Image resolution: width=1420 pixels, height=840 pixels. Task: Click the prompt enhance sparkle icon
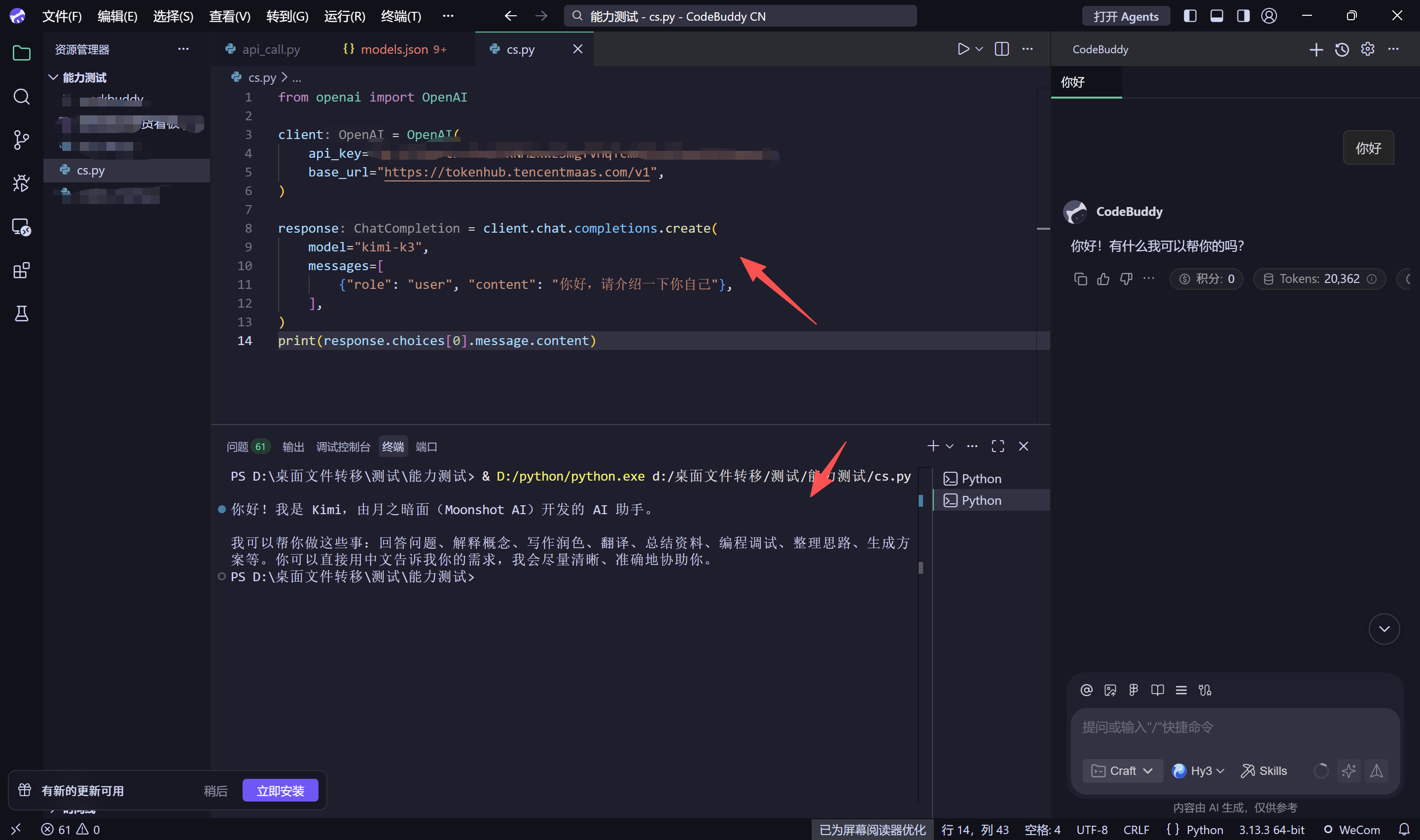point(1349,770)
